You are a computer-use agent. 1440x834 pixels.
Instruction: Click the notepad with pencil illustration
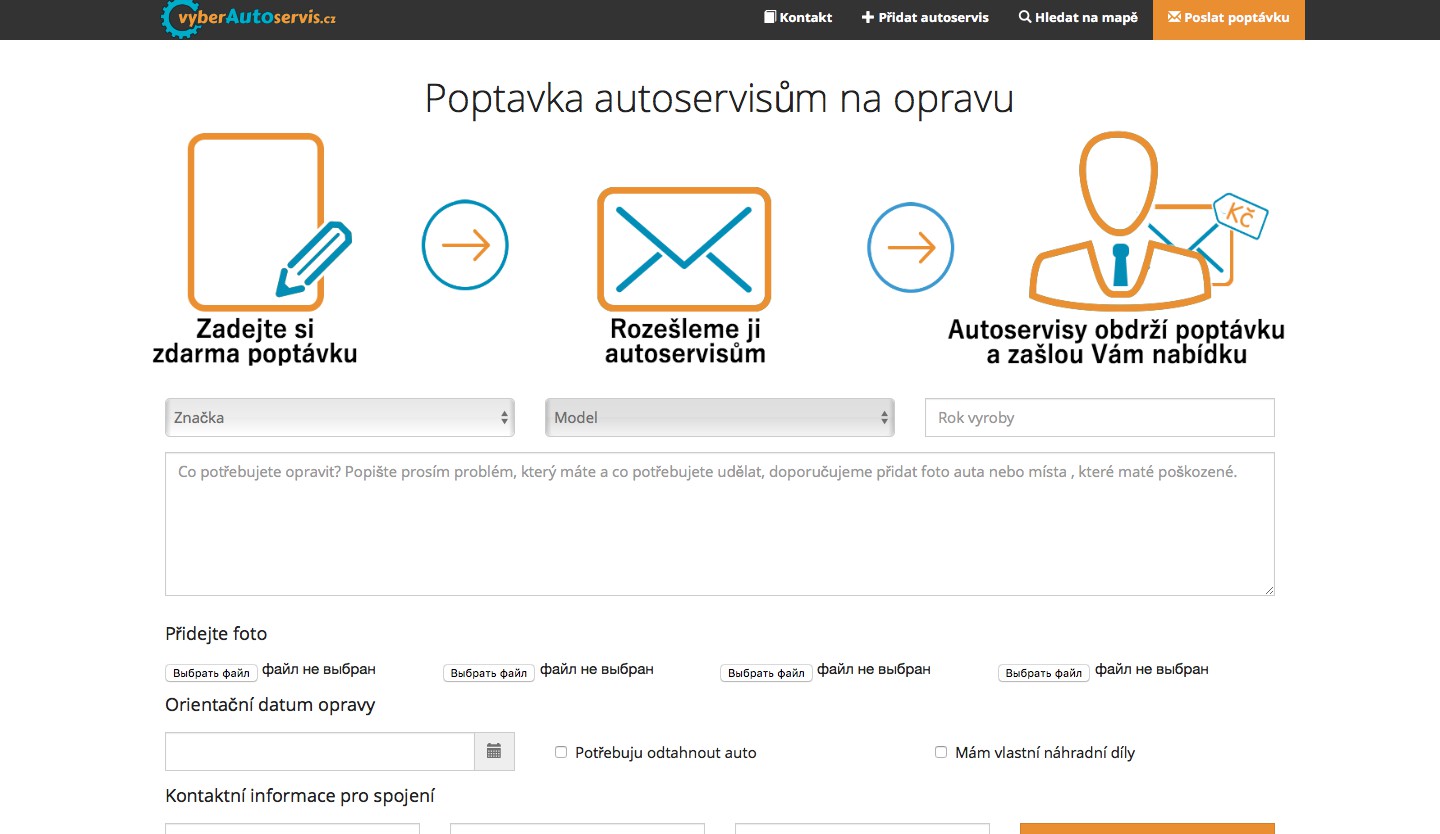[268, 221]
